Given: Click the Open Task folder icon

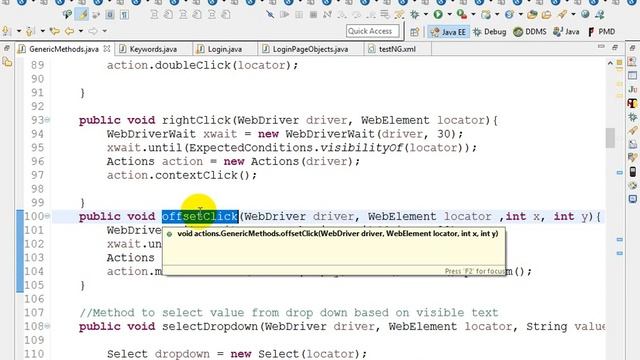Looking at the screenshot, I should pyautogui.click(x=547, y=15).
